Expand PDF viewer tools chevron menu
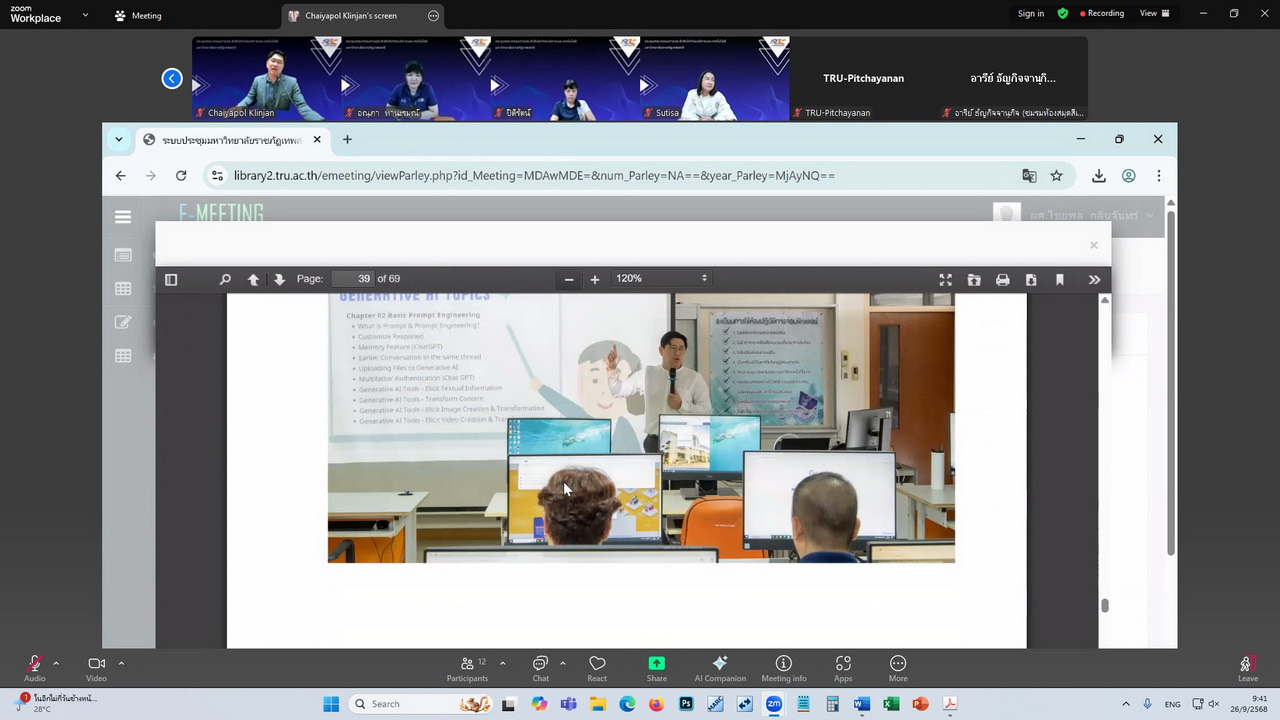The image size is (1280, 720). click(x=1094, y=280)
